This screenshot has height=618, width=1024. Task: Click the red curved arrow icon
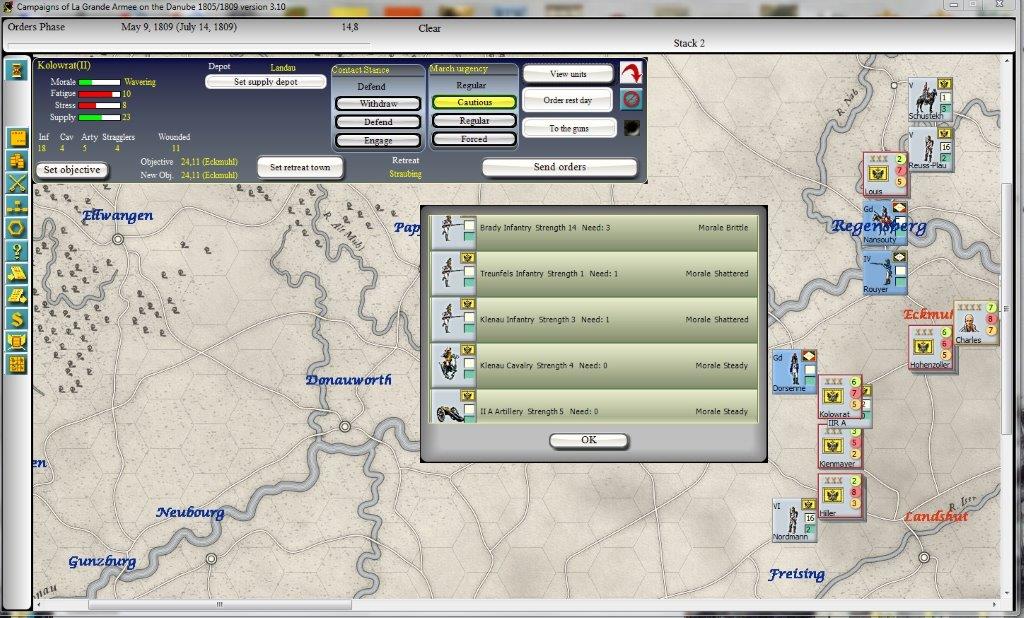pos(632,73)
